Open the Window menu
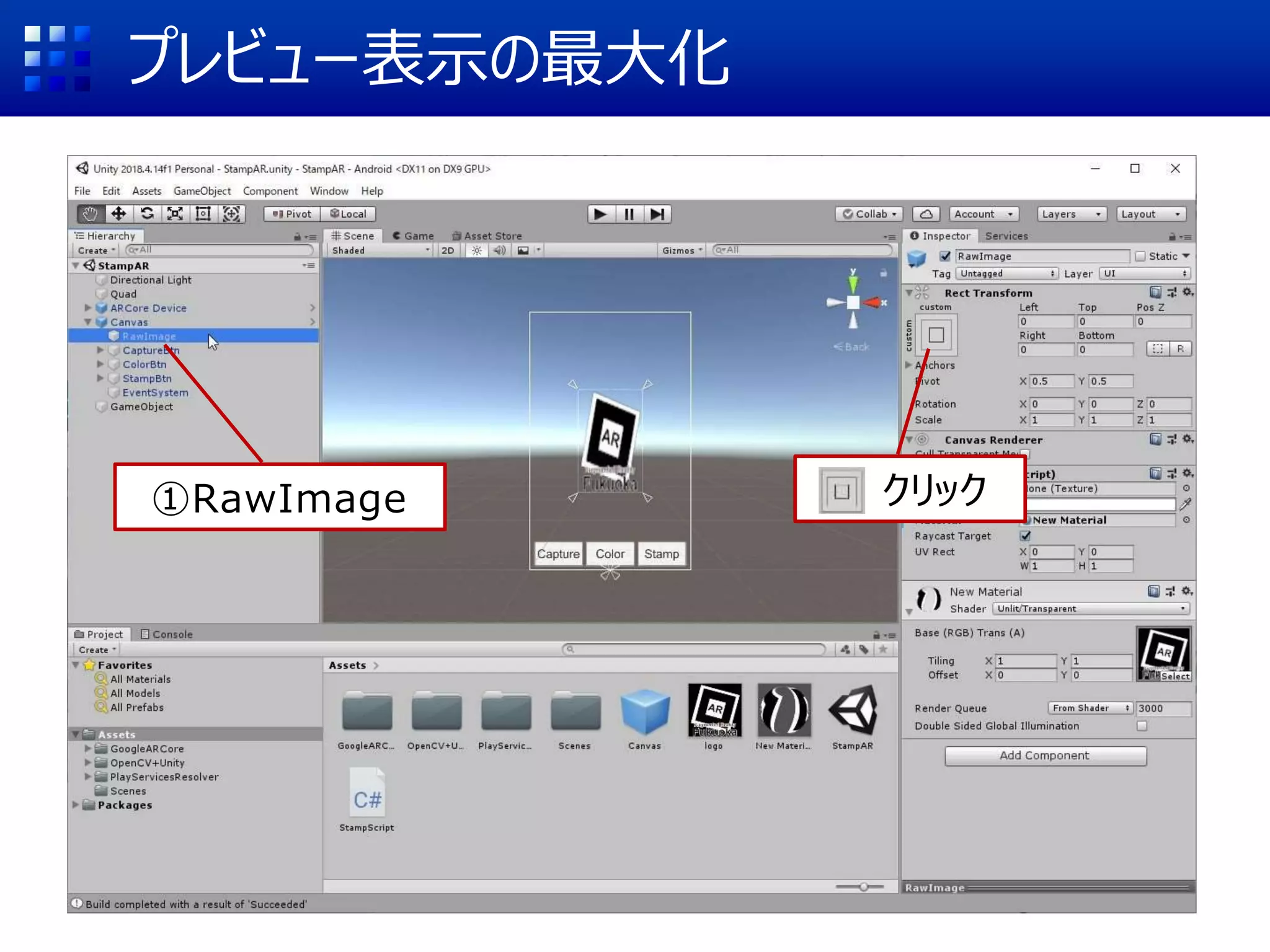Image resolution: width=1270 pixels, height=952 pixels. tap(329, 191)
